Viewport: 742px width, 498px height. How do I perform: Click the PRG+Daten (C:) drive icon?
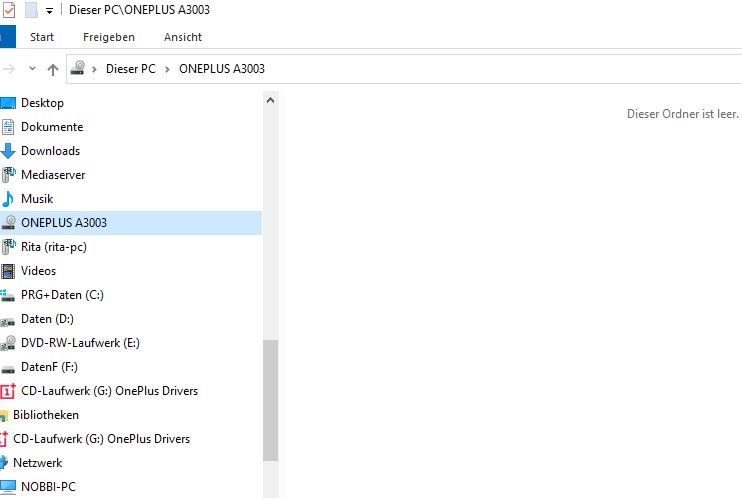[8, 295]
